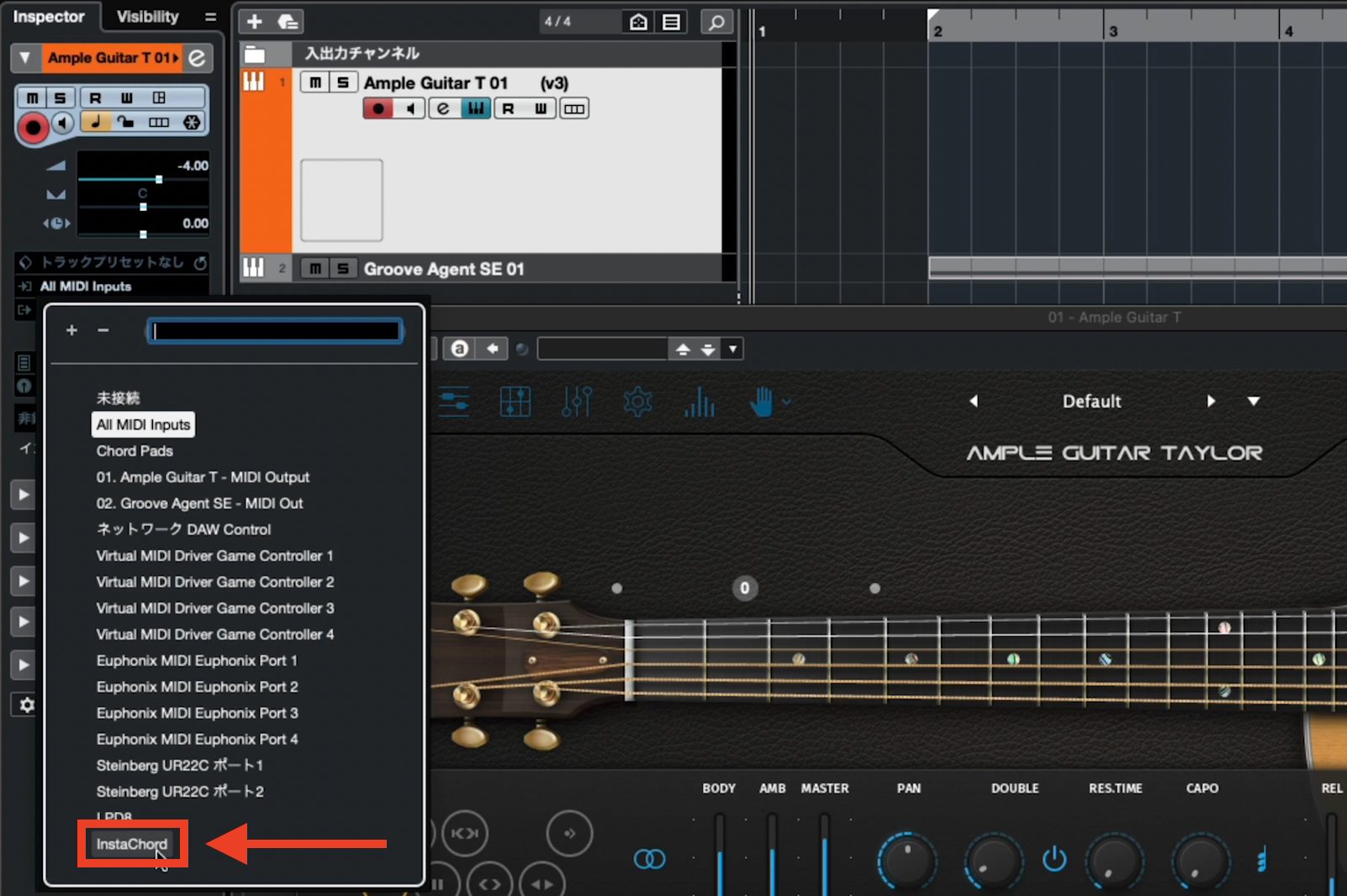Viewport: 1347px width, 896px height.
Task: Toggle the DOUBLE power button
Action: 1054,859
